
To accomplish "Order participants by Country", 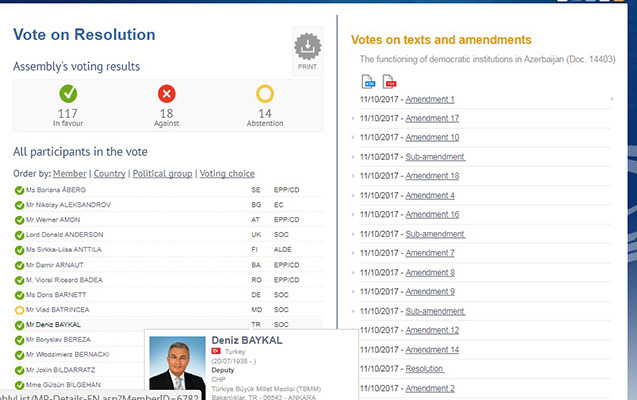I will click(108, 174).
